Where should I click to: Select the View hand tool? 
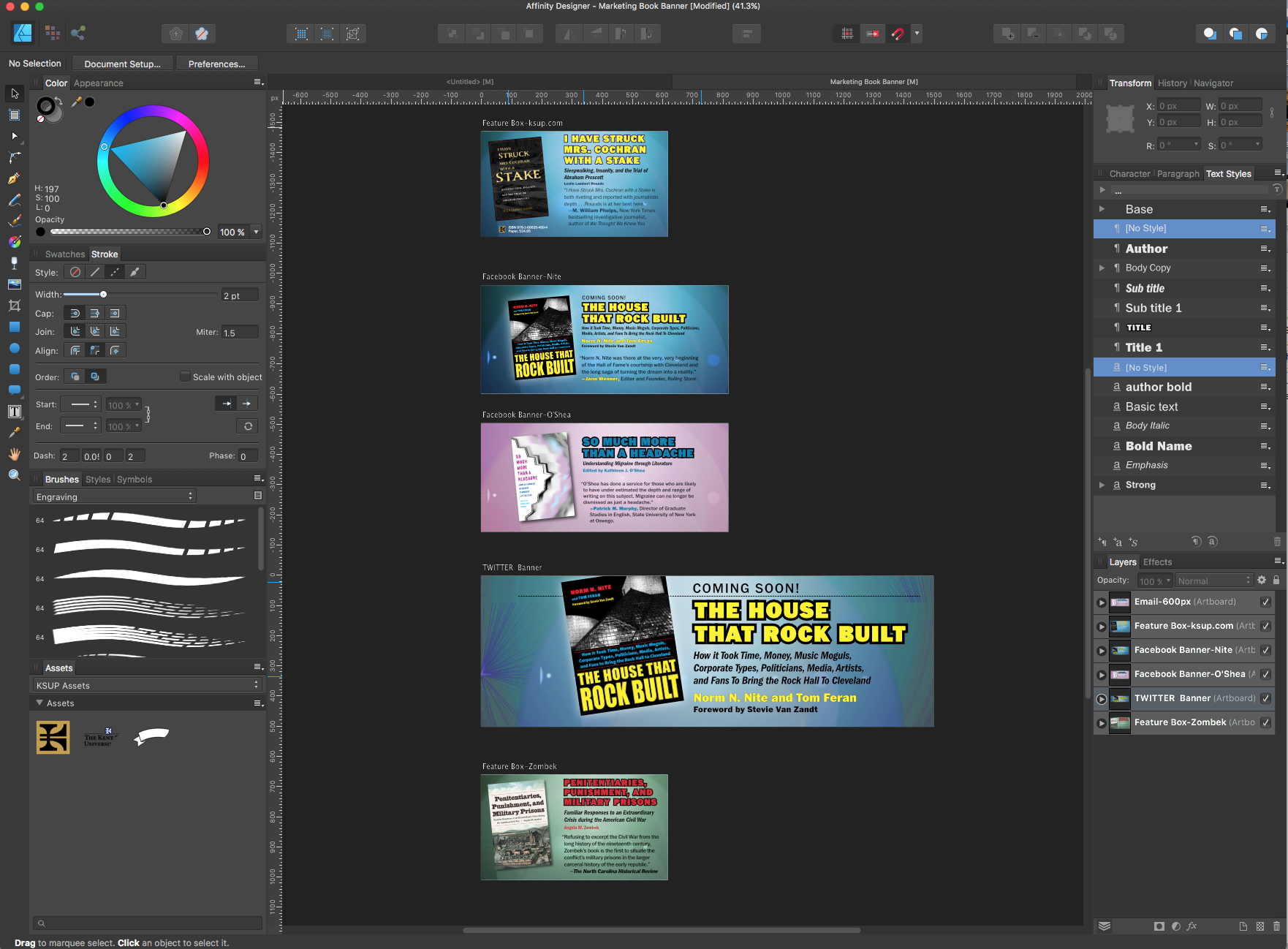click(x=15, y=454)
